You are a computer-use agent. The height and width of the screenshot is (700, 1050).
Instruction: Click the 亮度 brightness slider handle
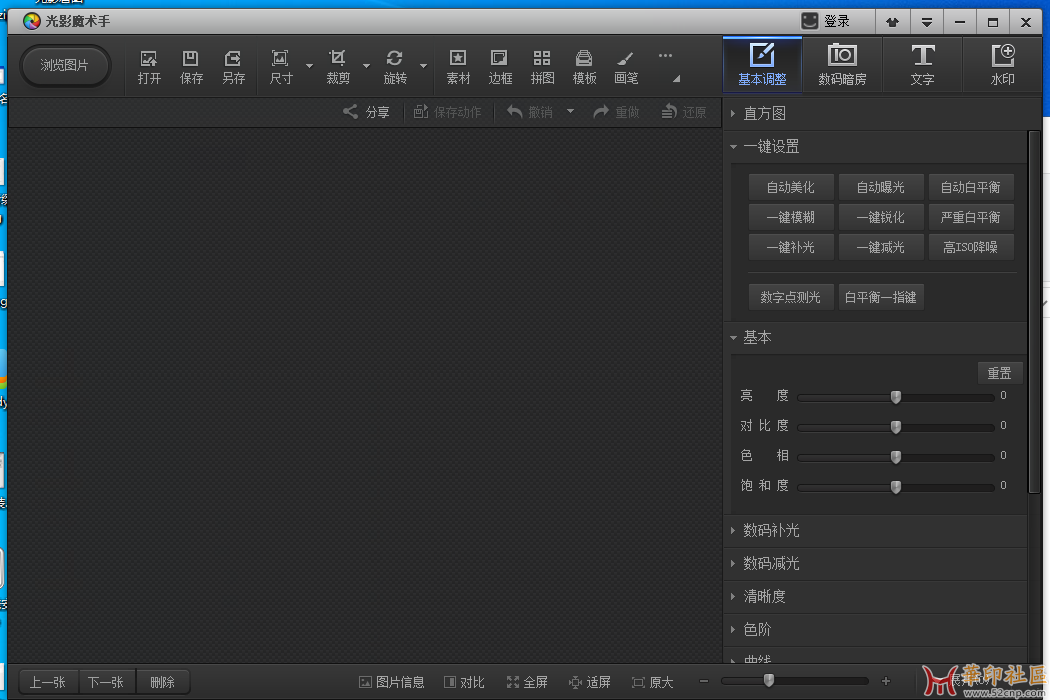(x=895, y=397)
